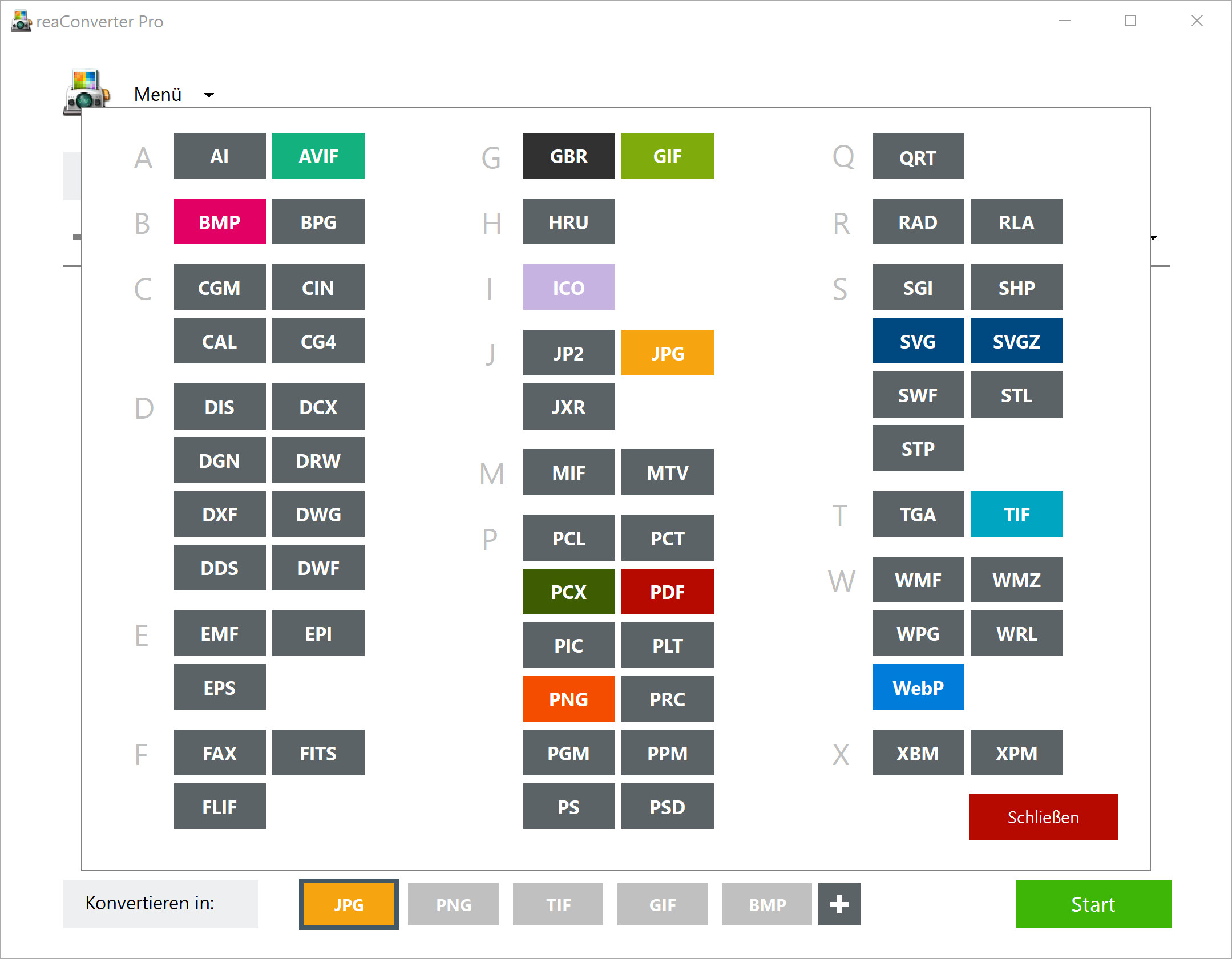Select the GIF conversion target tab
Screen dimensions: 1232x959
pos(659,903)
